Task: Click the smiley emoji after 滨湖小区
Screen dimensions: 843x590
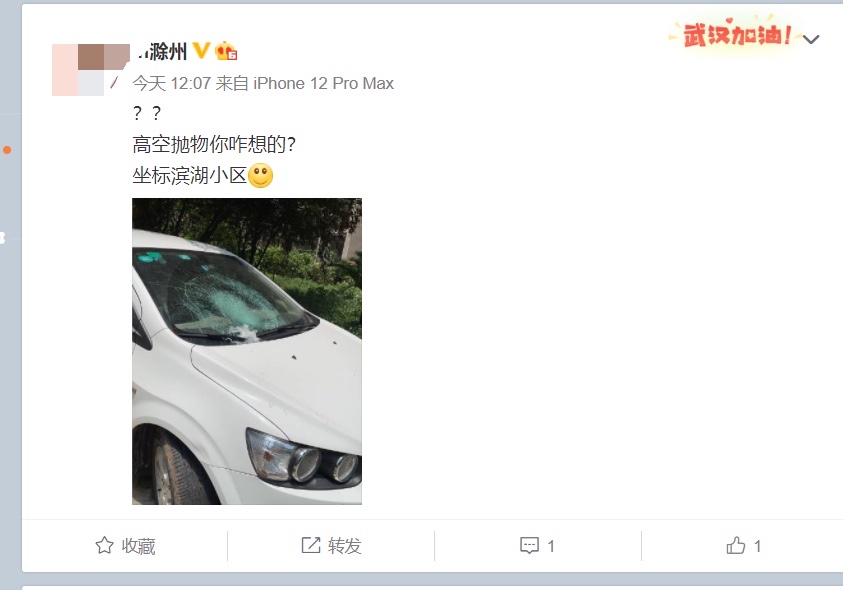Action: [261, 175]
